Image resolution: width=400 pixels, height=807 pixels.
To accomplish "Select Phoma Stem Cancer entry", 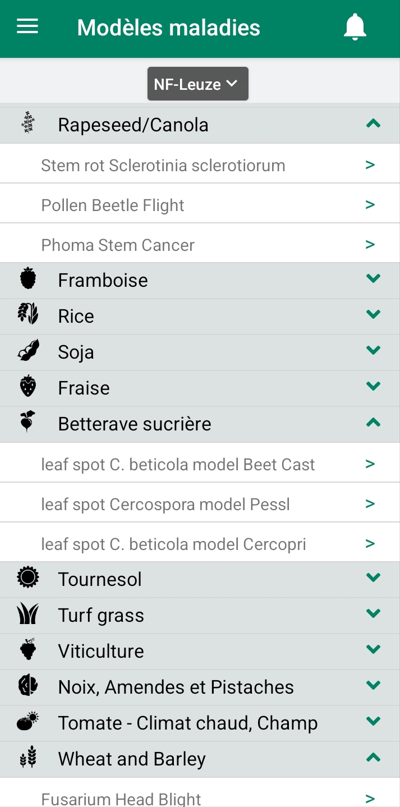I will point(200,245).
